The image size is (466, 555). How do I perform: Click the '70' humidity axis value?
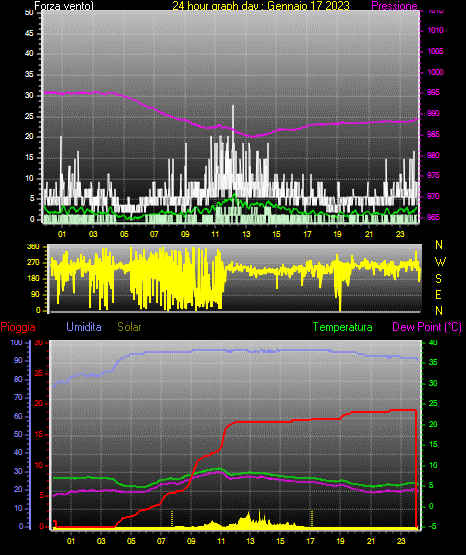pyautogui.click(x=18, y=397)
